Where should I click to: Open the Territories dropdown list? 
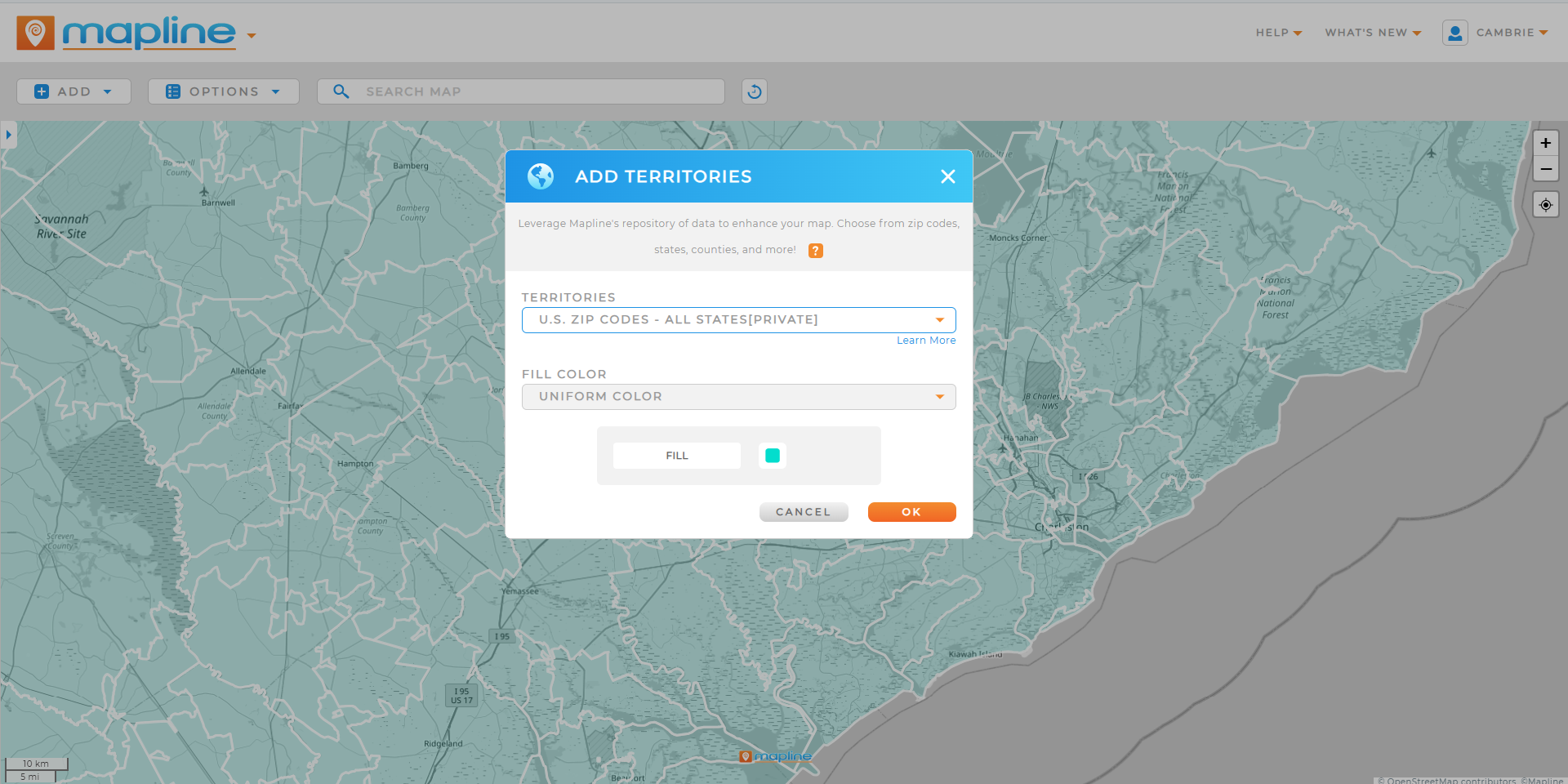click(x=738, y=320)
